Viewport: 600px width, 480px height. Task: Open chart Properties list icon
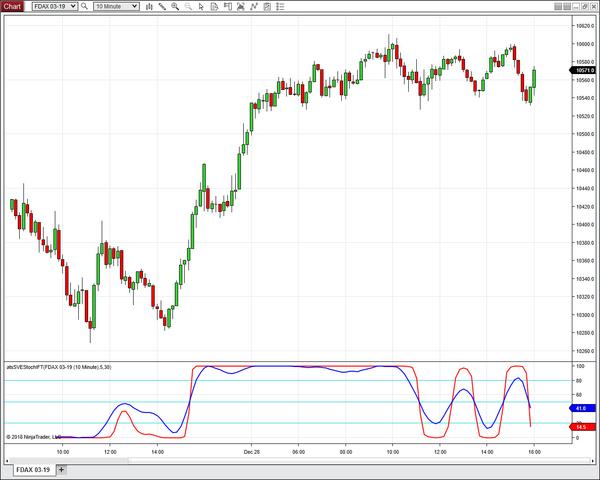280,7
